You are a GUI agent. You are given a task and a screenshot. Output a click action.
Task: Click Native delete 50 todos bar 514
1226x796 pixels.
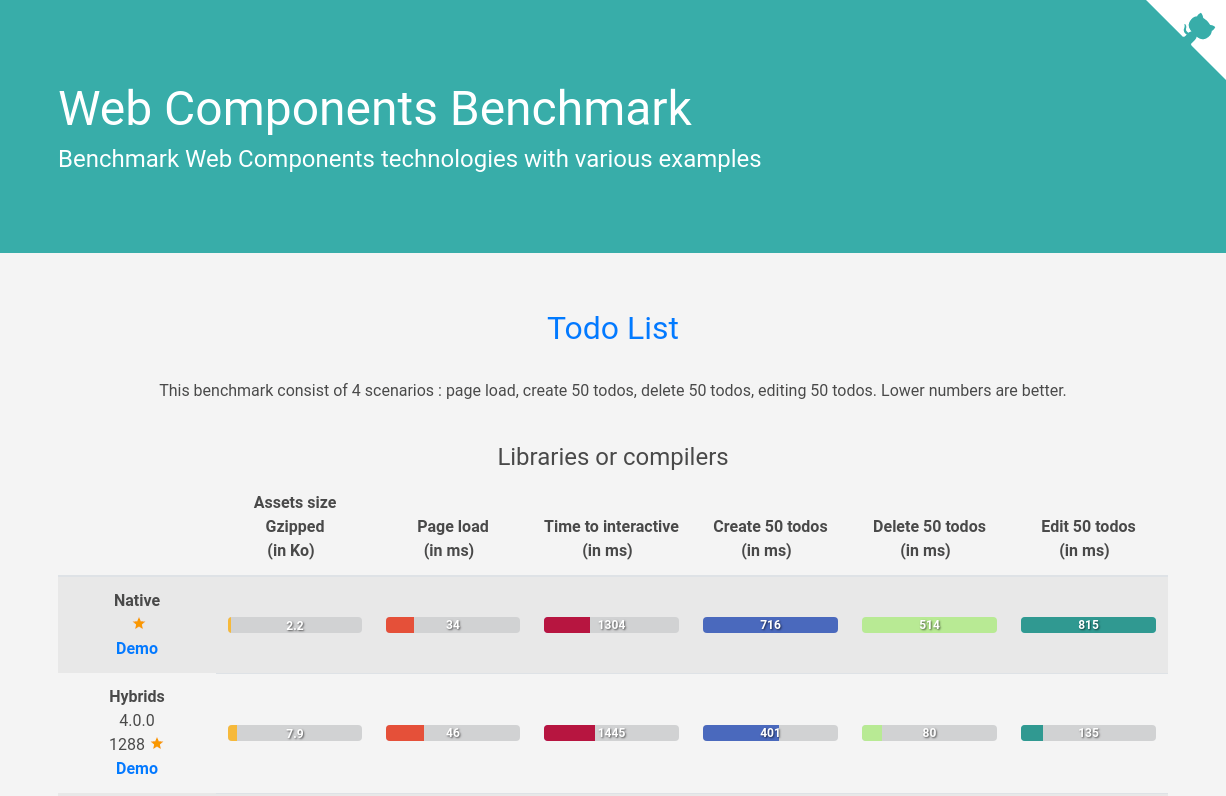click(929, 625)
